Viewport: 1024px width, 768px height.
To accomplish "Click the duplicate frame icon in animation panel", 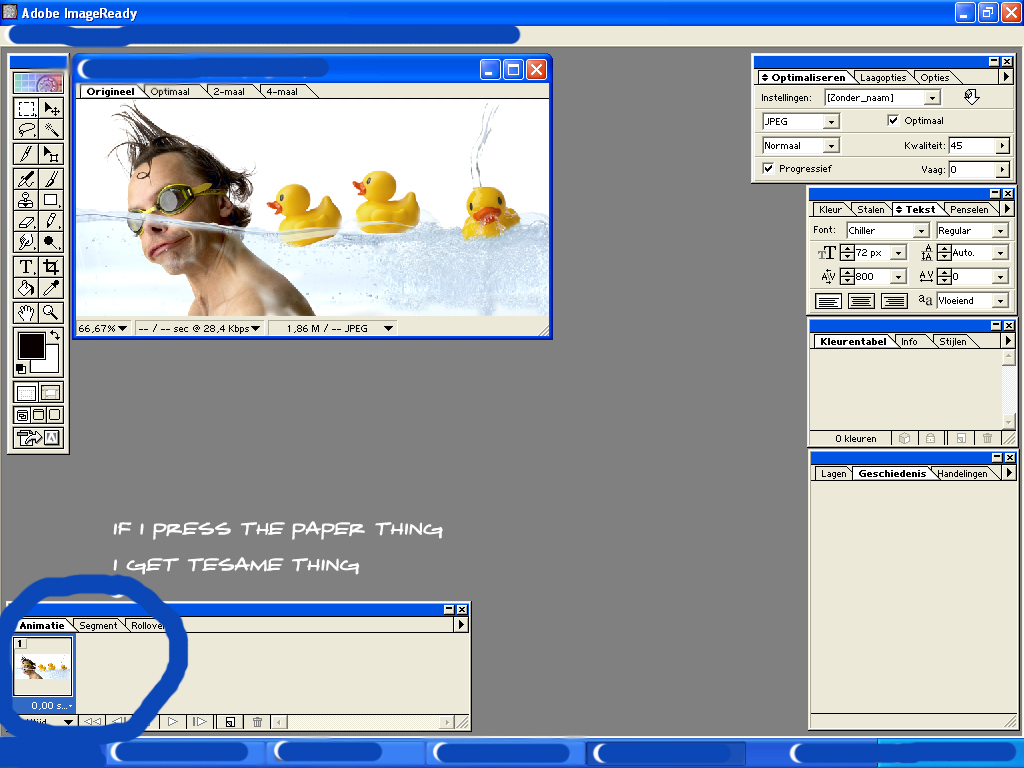I will (x=229, y=721).
